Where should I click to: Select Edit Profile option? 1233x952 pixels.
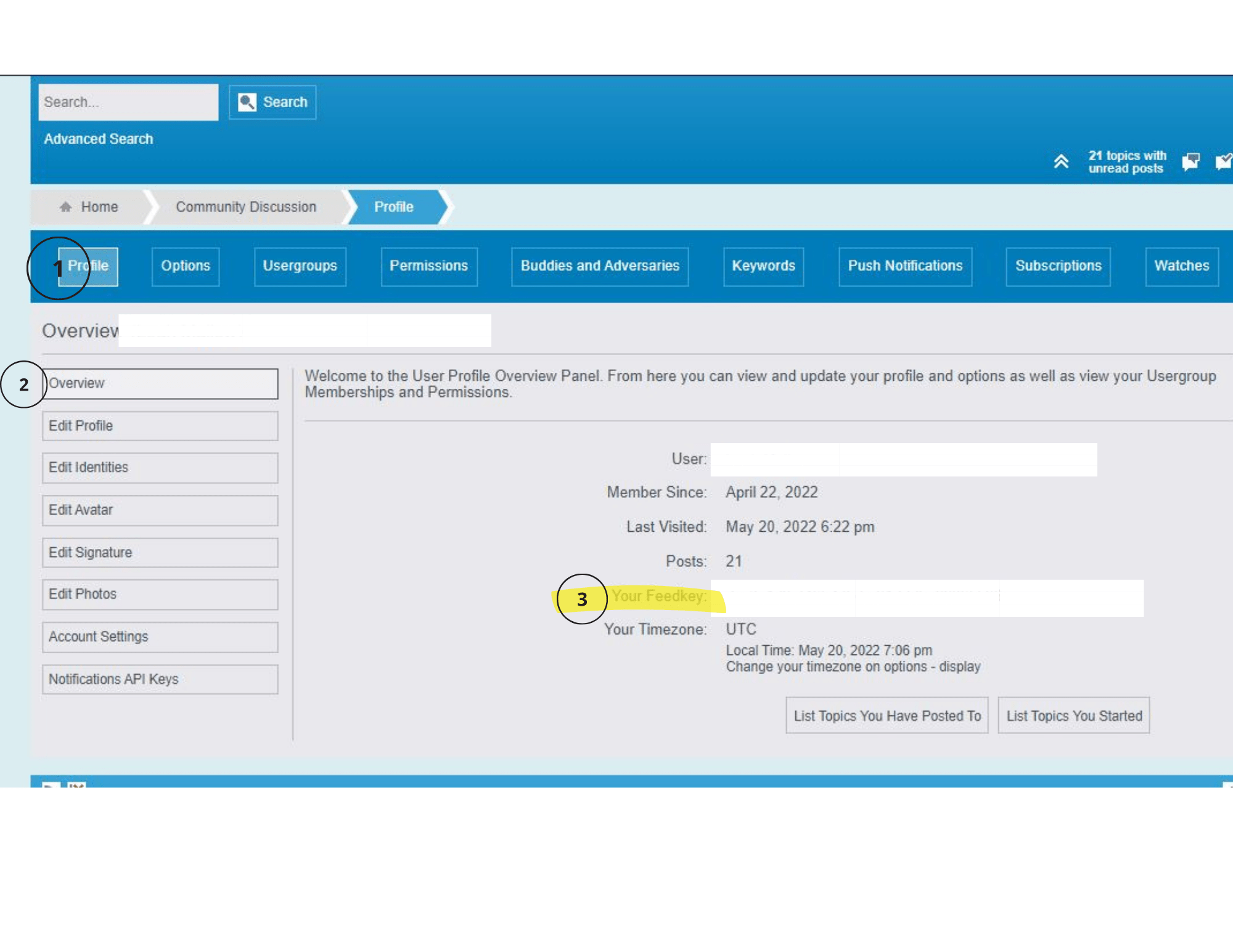coord(159,424)
